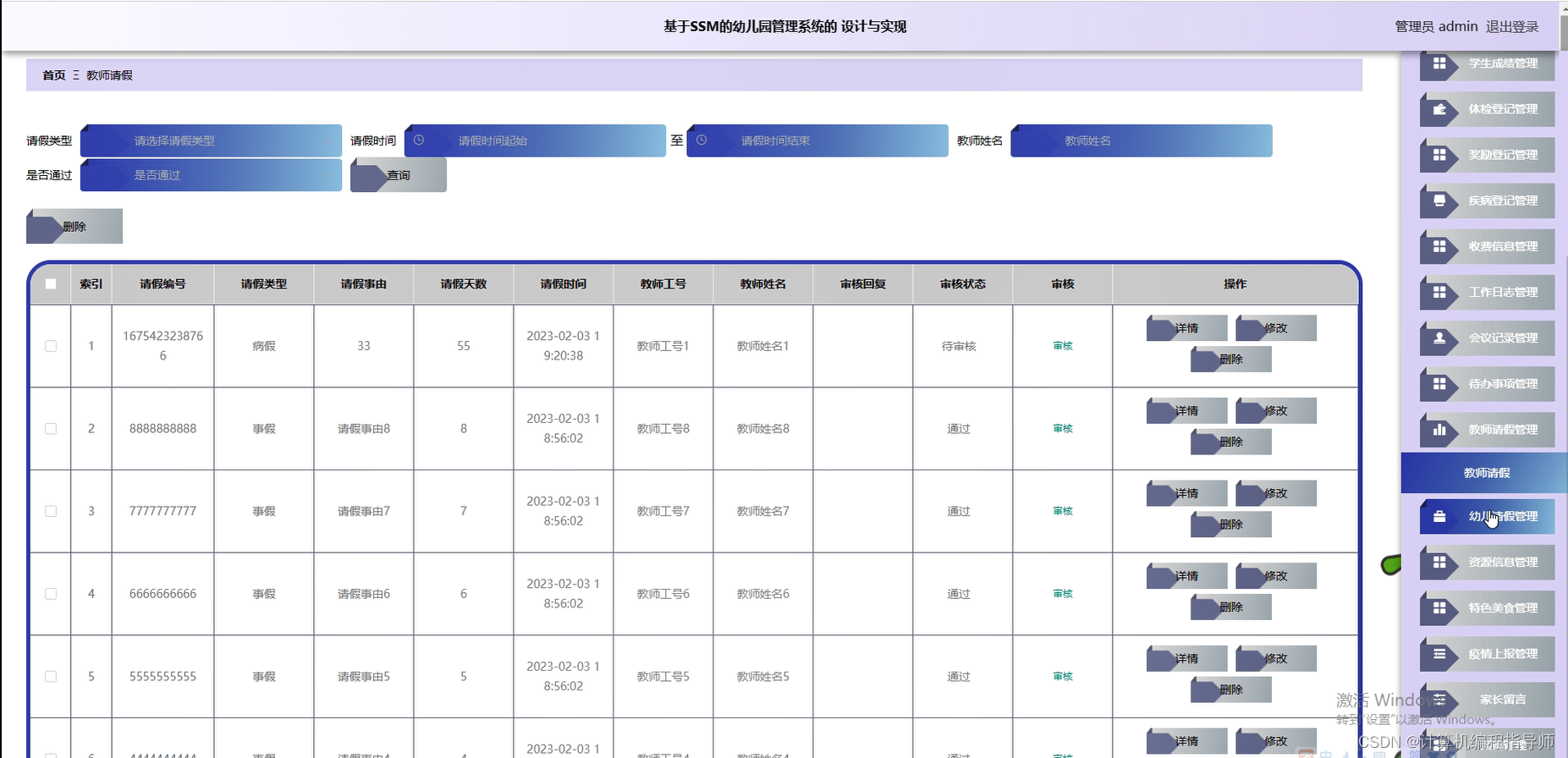Click the 幼儿请假管理 briefcase icon

[1439, 516]
